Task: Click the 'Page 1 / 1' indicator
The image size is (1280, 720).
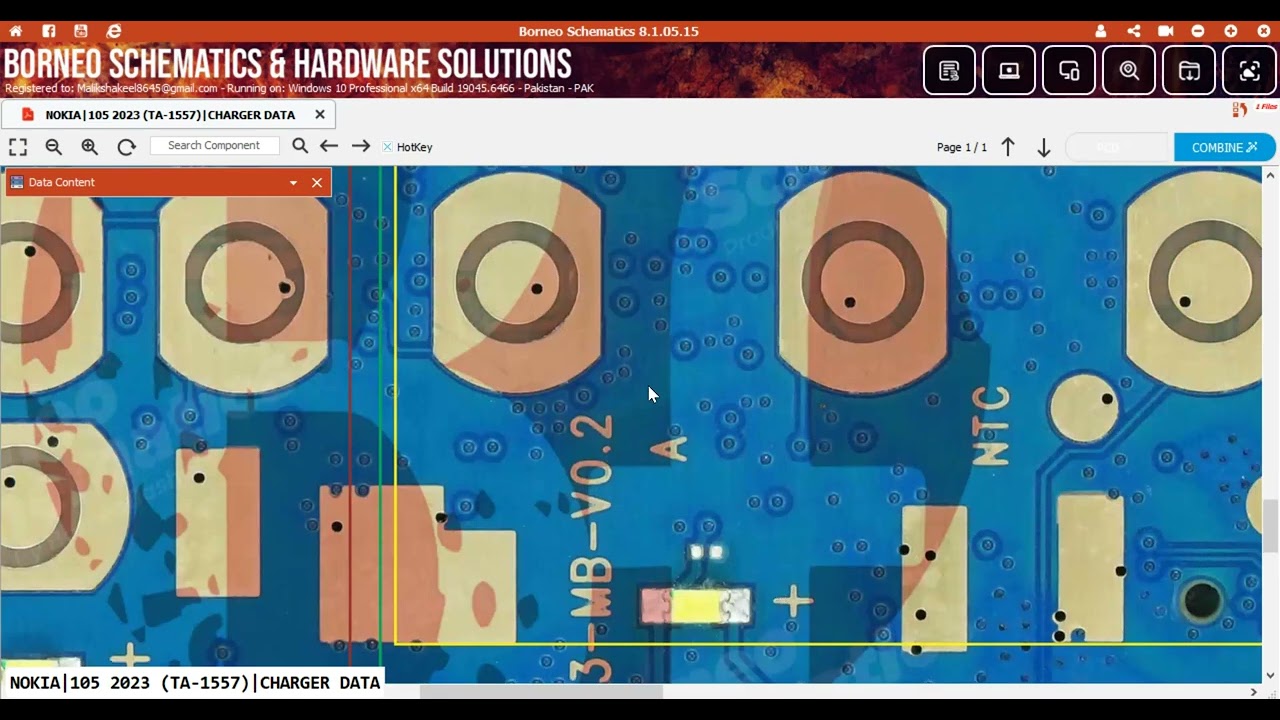Action: [962, 147]
